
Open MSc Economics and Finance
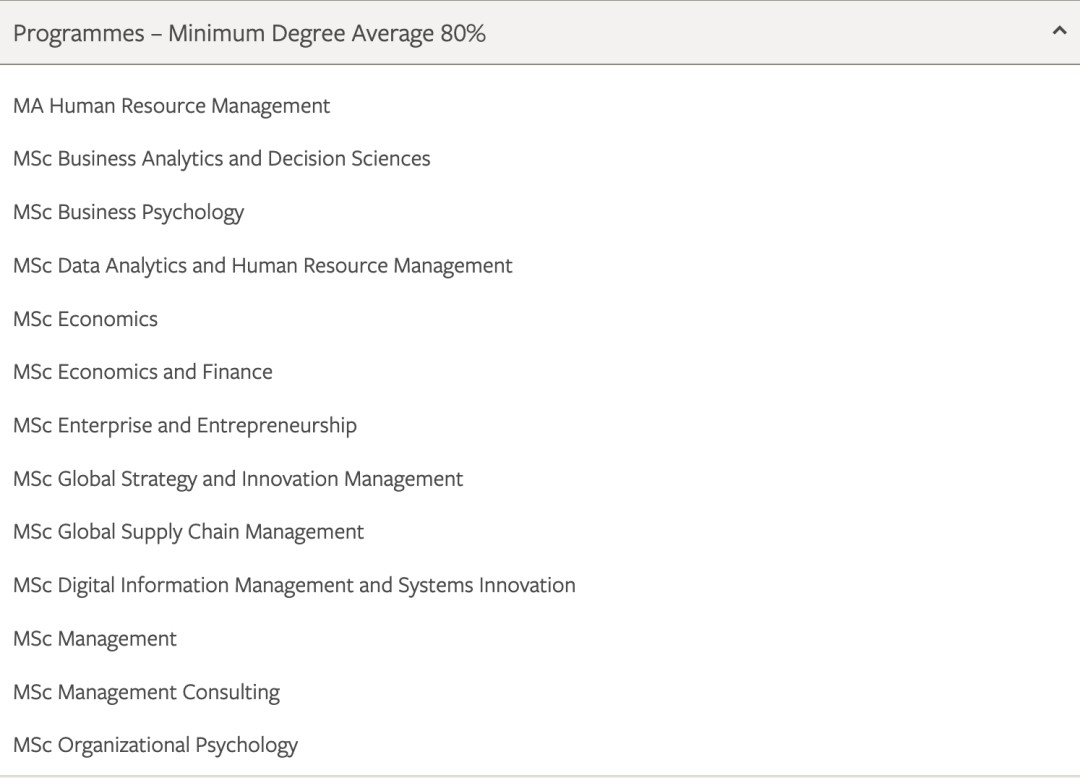click(142, 371)
